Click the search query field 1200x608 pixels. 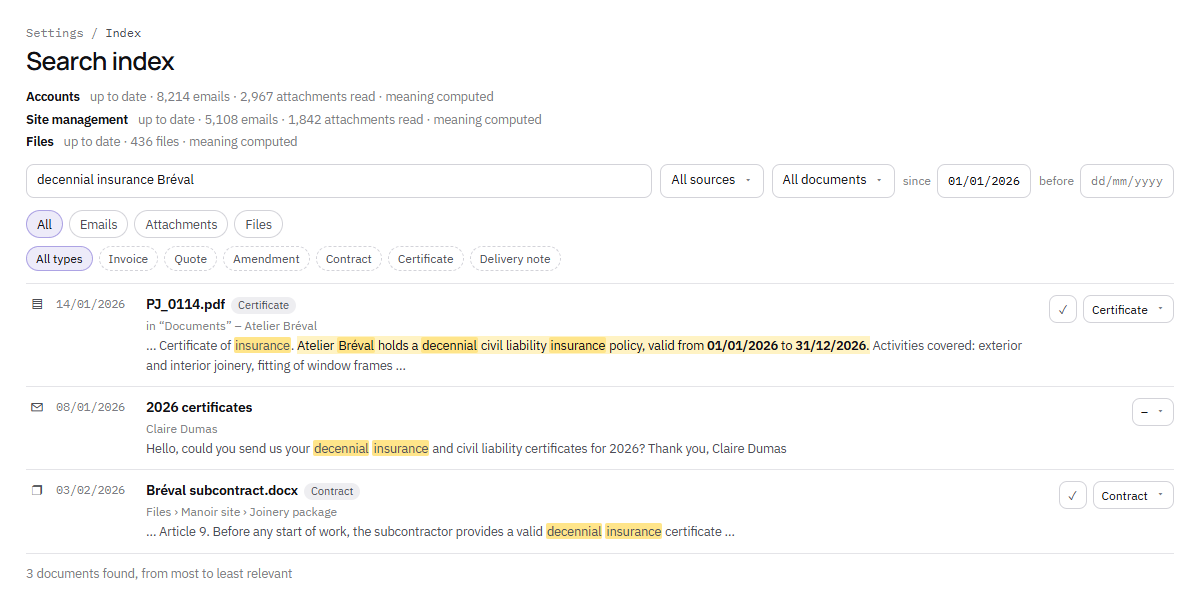pos(339,181)
